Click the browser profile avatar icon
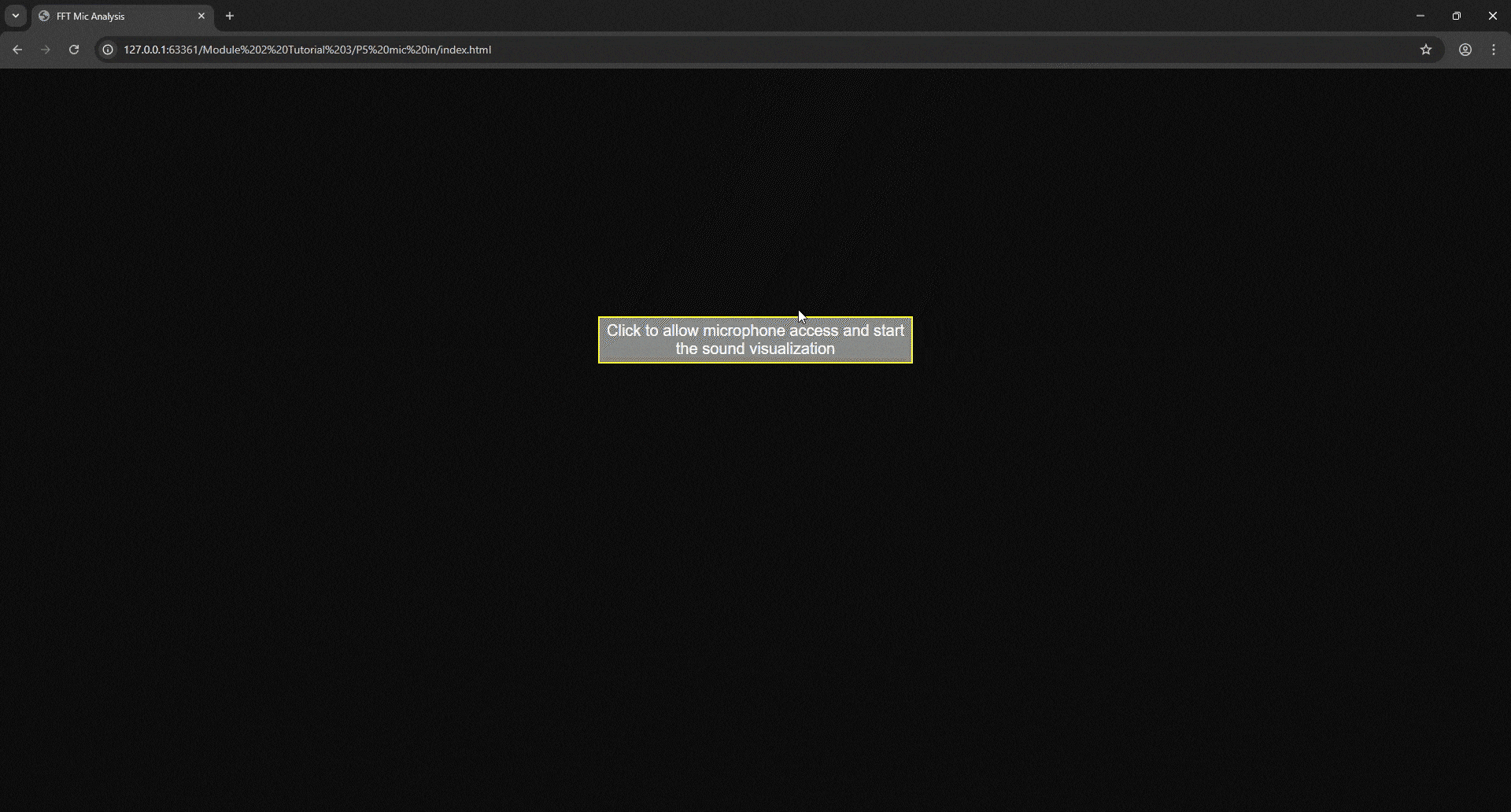Viewport: 1511px width, 812px height. [x=1465, y=49]
